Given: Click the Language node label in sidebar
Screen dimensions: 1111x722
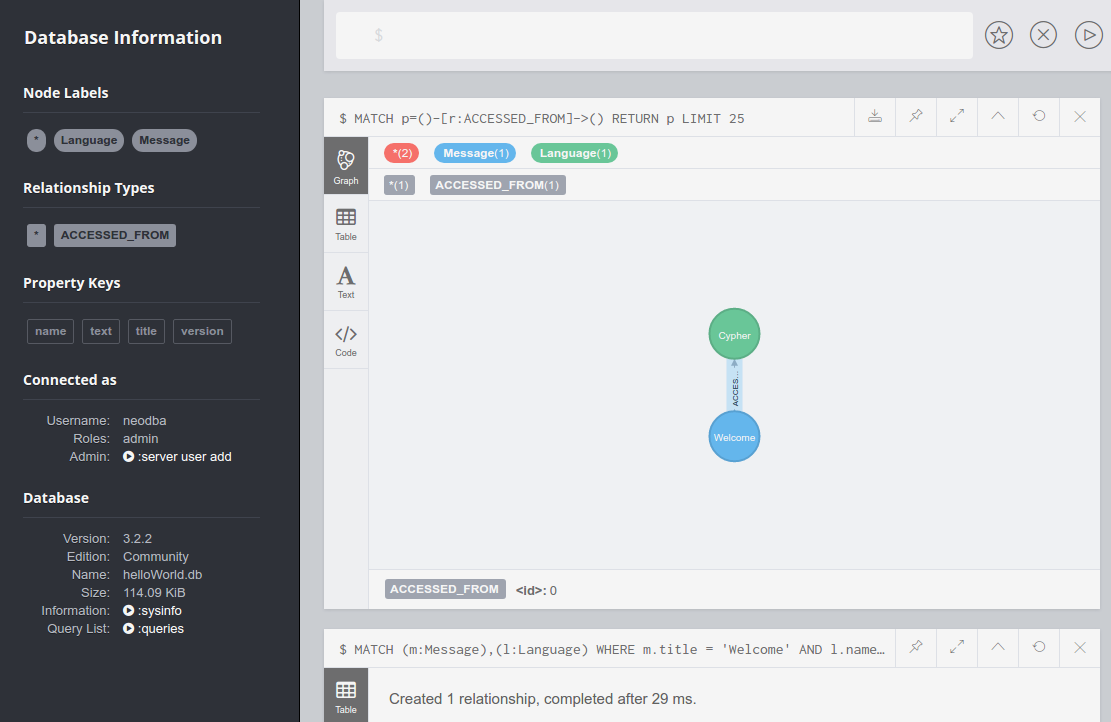Looking at the screenshot, I should (x=89, y=140).
